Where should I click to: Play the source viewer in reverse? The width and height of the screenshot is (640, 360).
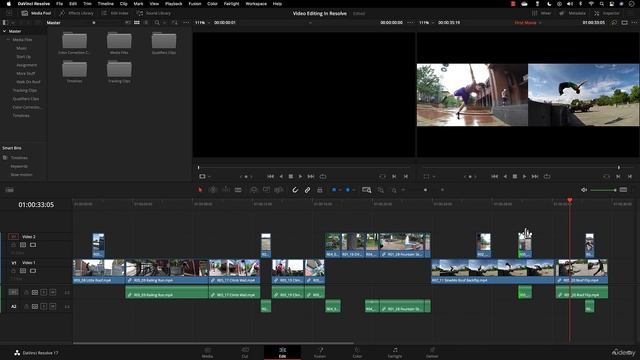[x=281, y=176]
